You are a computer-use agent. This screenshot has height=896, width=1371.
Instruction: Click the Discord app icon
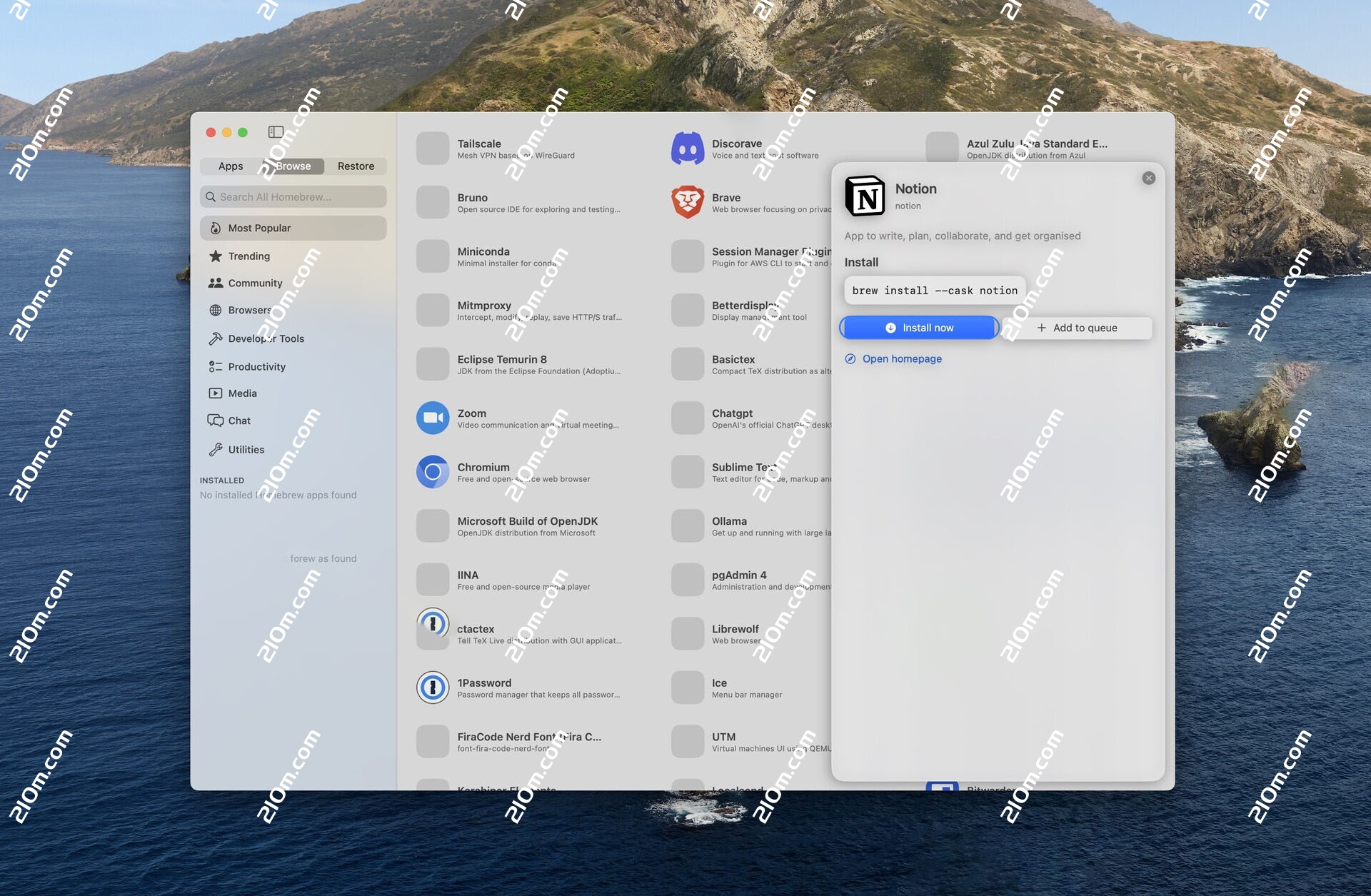pos(688,149)
